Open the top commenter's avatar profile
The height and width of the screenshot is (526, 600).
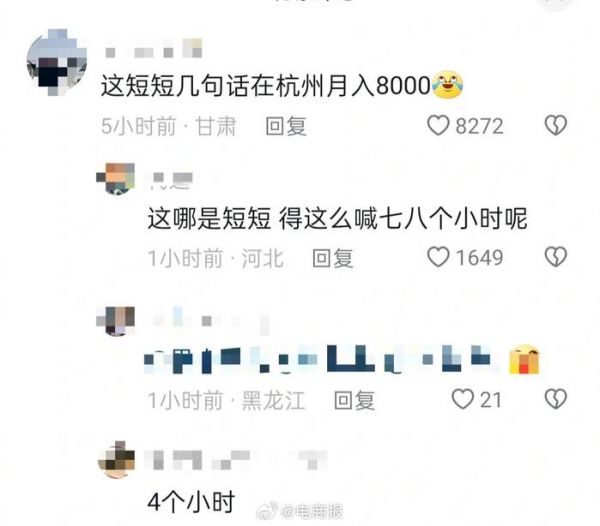click(x=57, y=62)
